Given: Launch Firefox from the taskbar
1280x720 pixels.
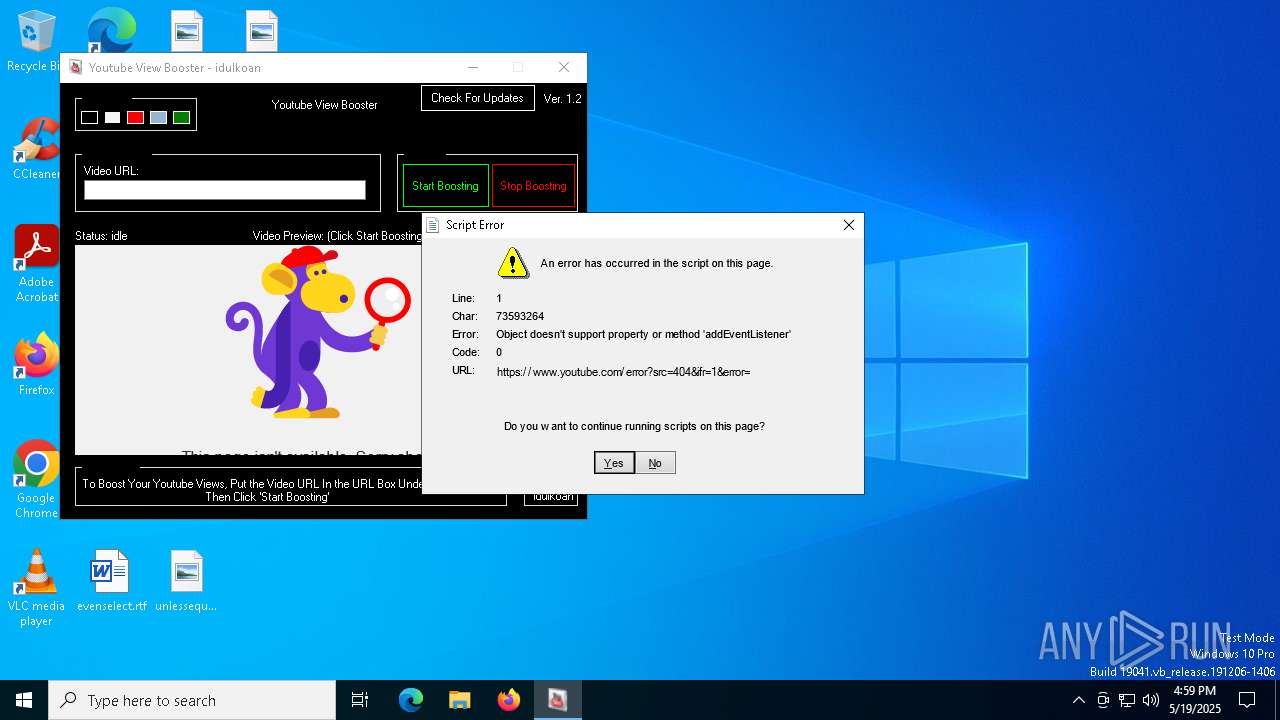Looking at the screenshot, I should click(508, 700).
